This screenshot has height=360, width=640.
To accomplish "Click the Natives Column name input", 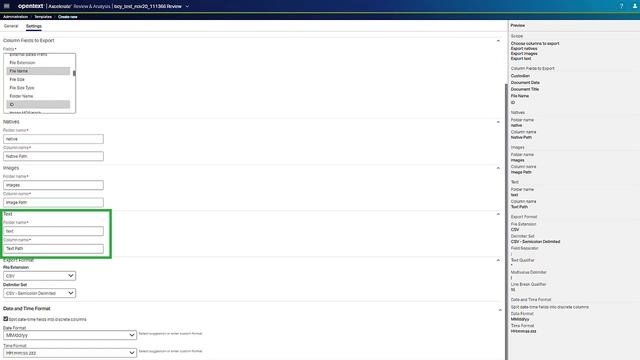I will (53, 156).
